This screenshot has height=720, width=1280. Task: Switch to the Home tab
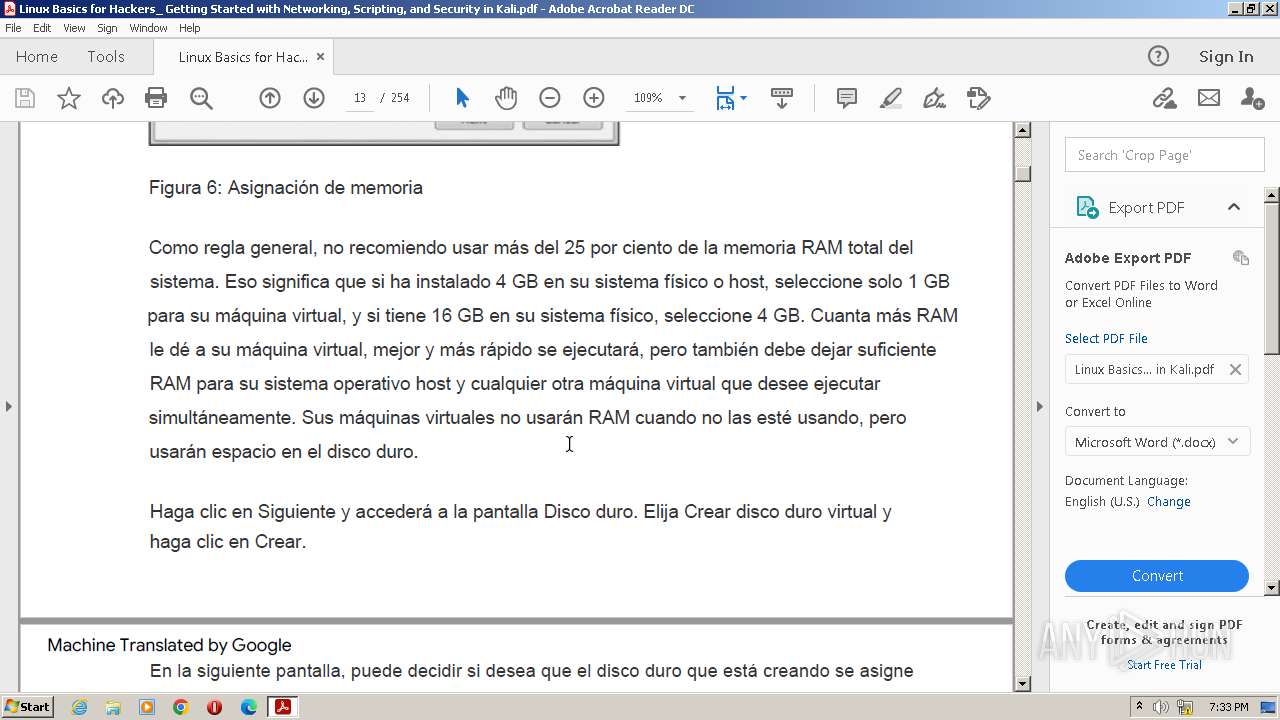point(37,57)
